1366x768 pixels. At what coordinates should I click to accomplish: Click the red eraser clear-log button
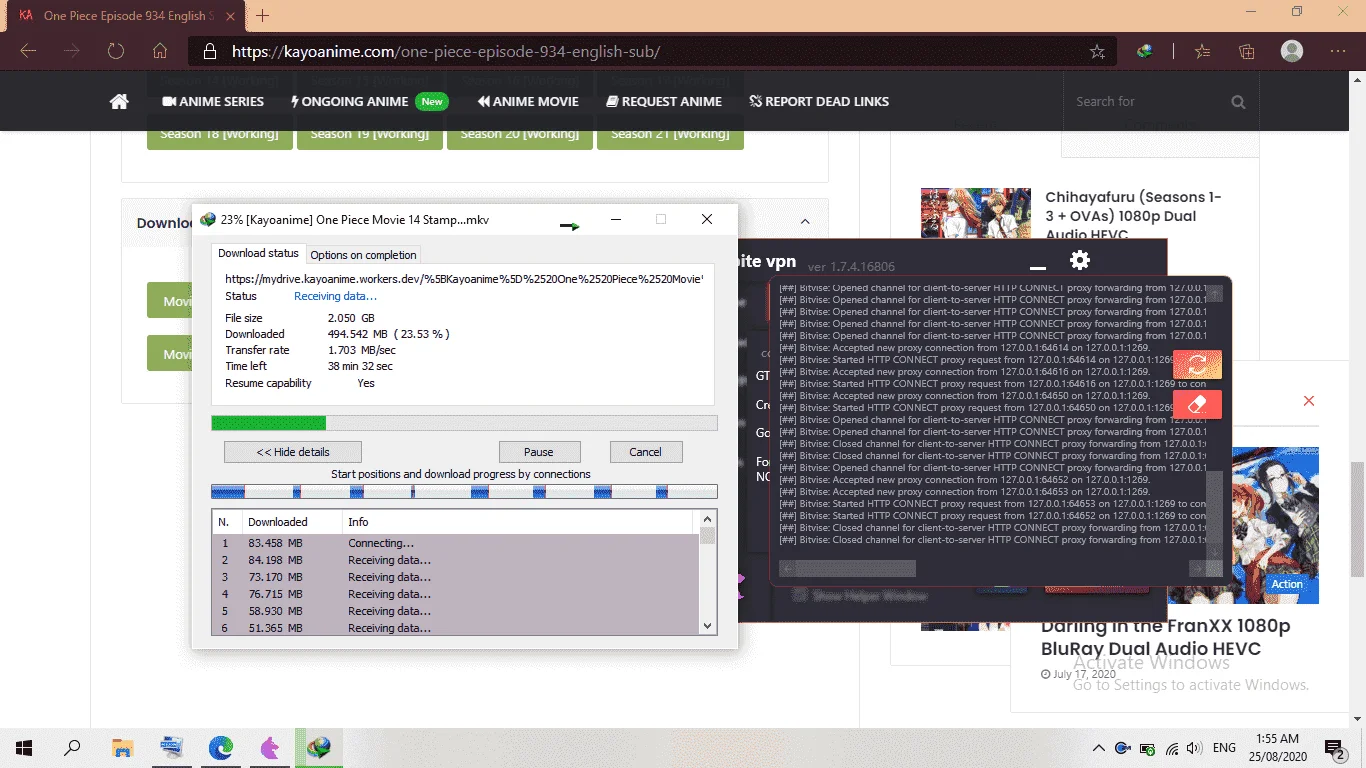coord(1196,404)
